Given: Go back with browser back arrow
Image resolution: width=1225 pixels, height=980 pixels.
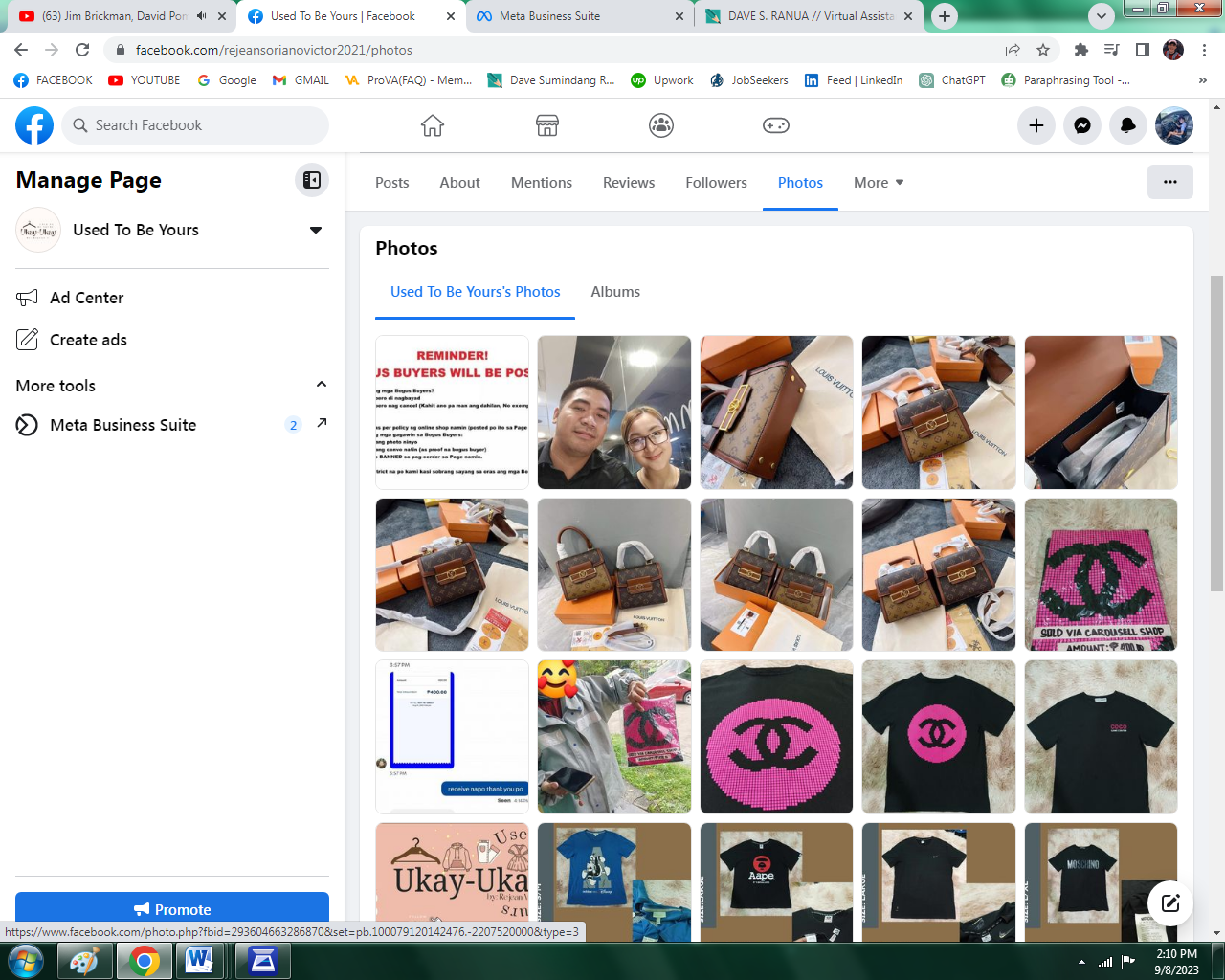Looking at the screenshot, I should pos(21,50).
